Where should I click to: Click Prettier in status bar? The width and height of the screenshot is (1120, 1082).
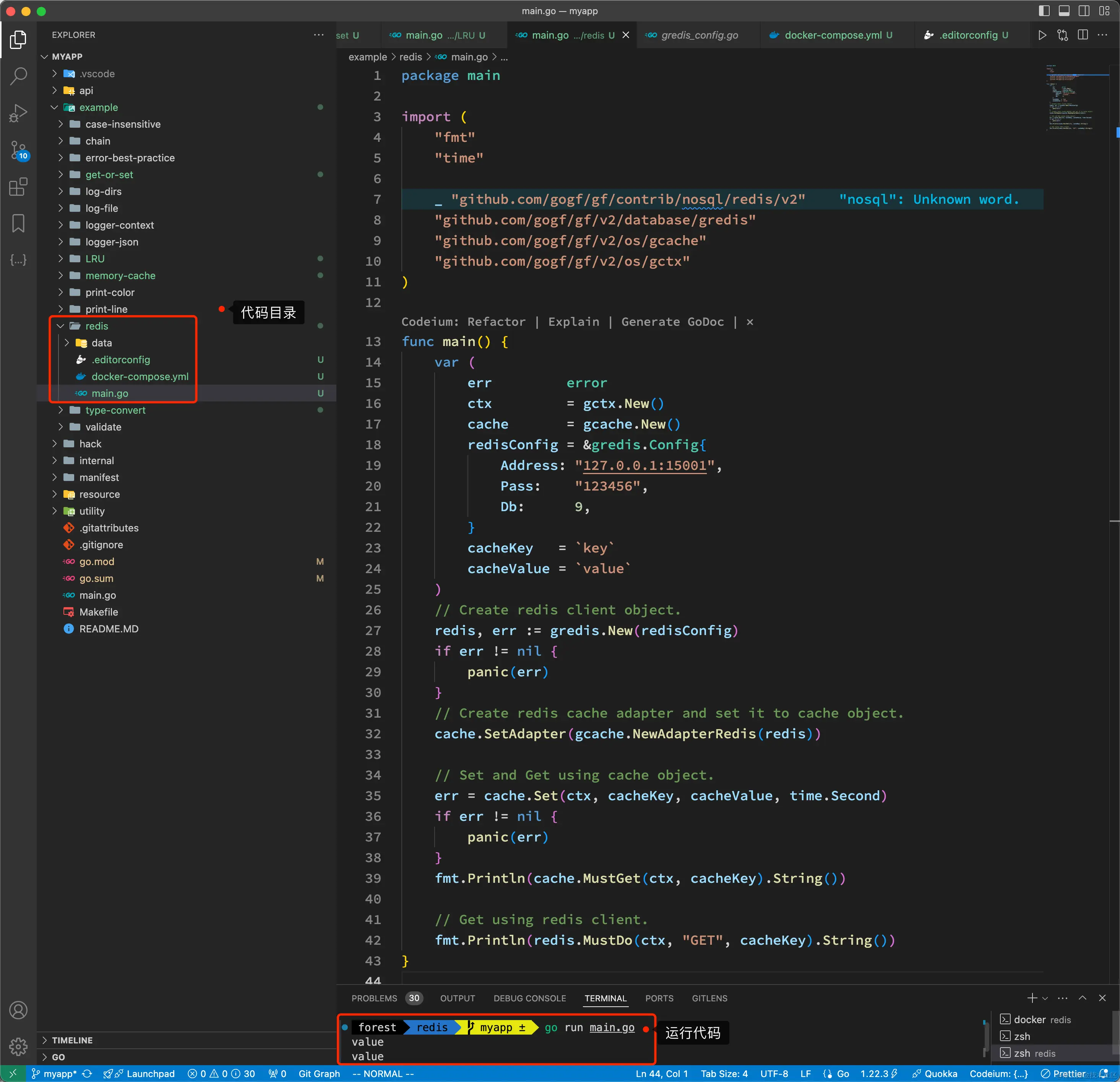coord(1063,1074)
